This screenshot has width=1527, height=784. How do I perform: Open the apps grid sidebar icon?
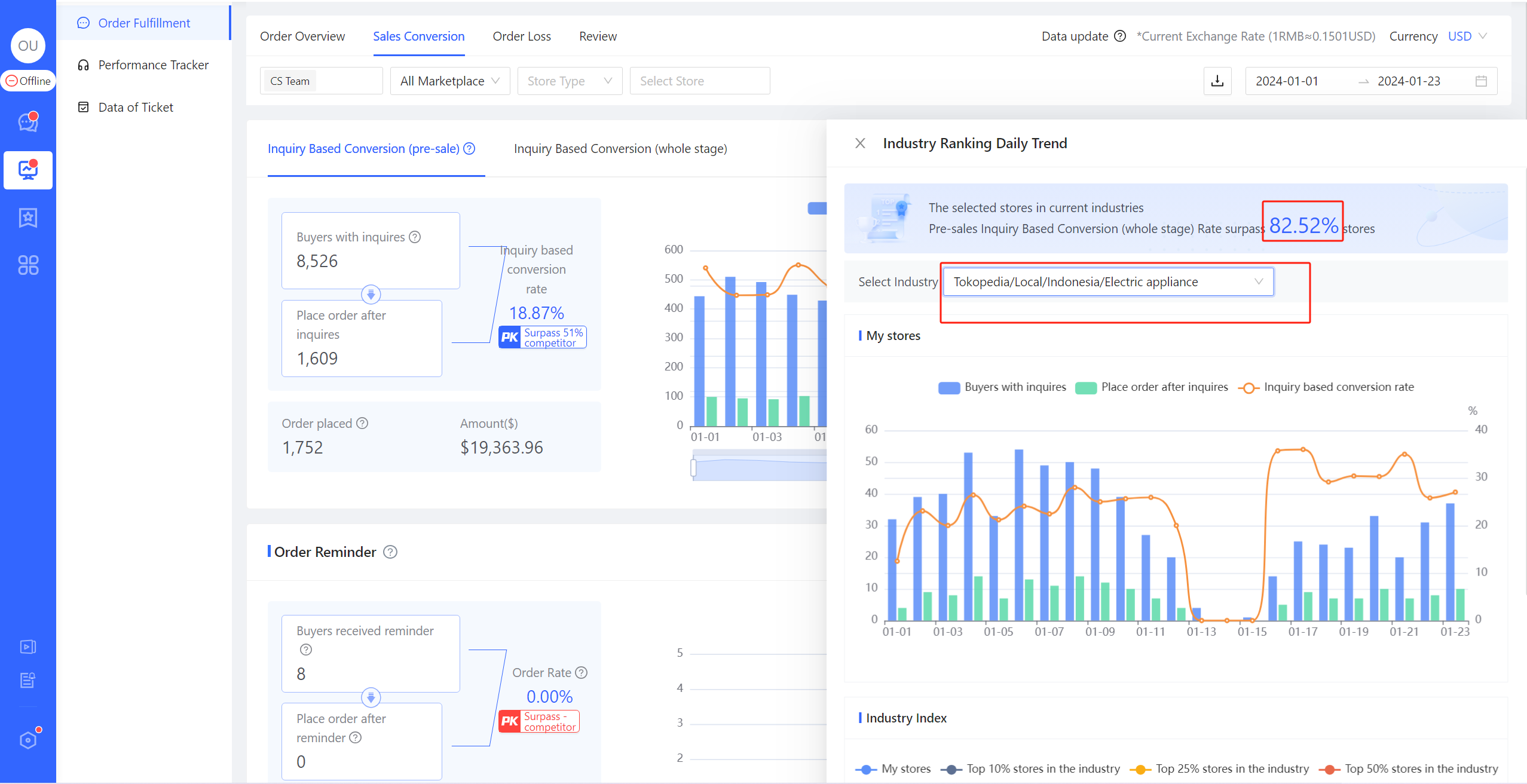[x=28, y=265]
